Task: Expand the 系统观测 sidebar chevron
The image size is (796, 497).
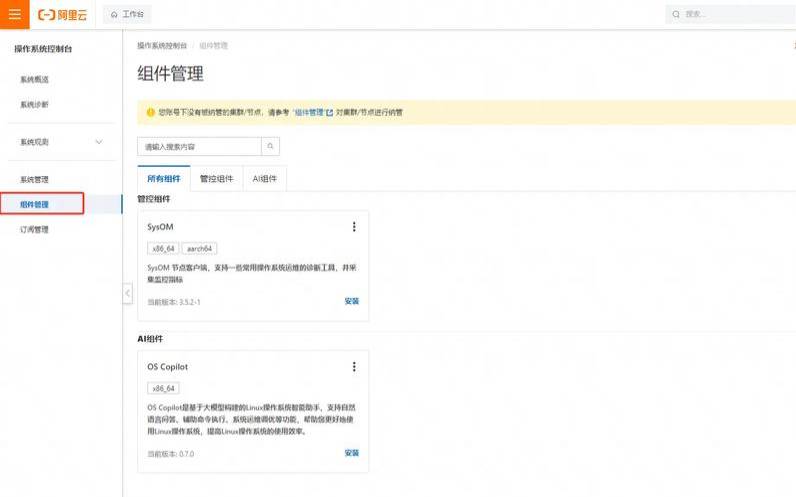Action: pos(99,142)
